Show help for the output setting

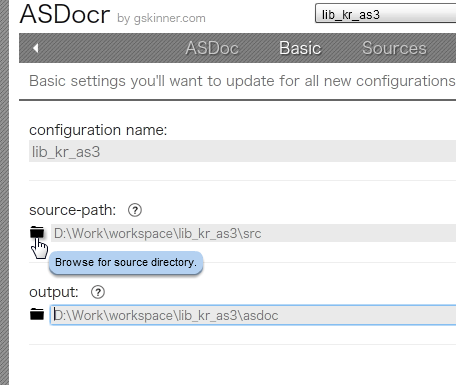(x=98, y=292)
